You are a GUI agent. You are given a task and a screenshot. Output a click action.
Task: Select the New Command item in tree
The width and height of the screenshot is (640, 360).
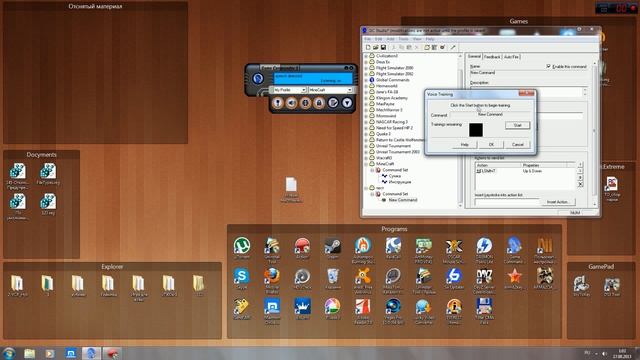tap(403, 200)
